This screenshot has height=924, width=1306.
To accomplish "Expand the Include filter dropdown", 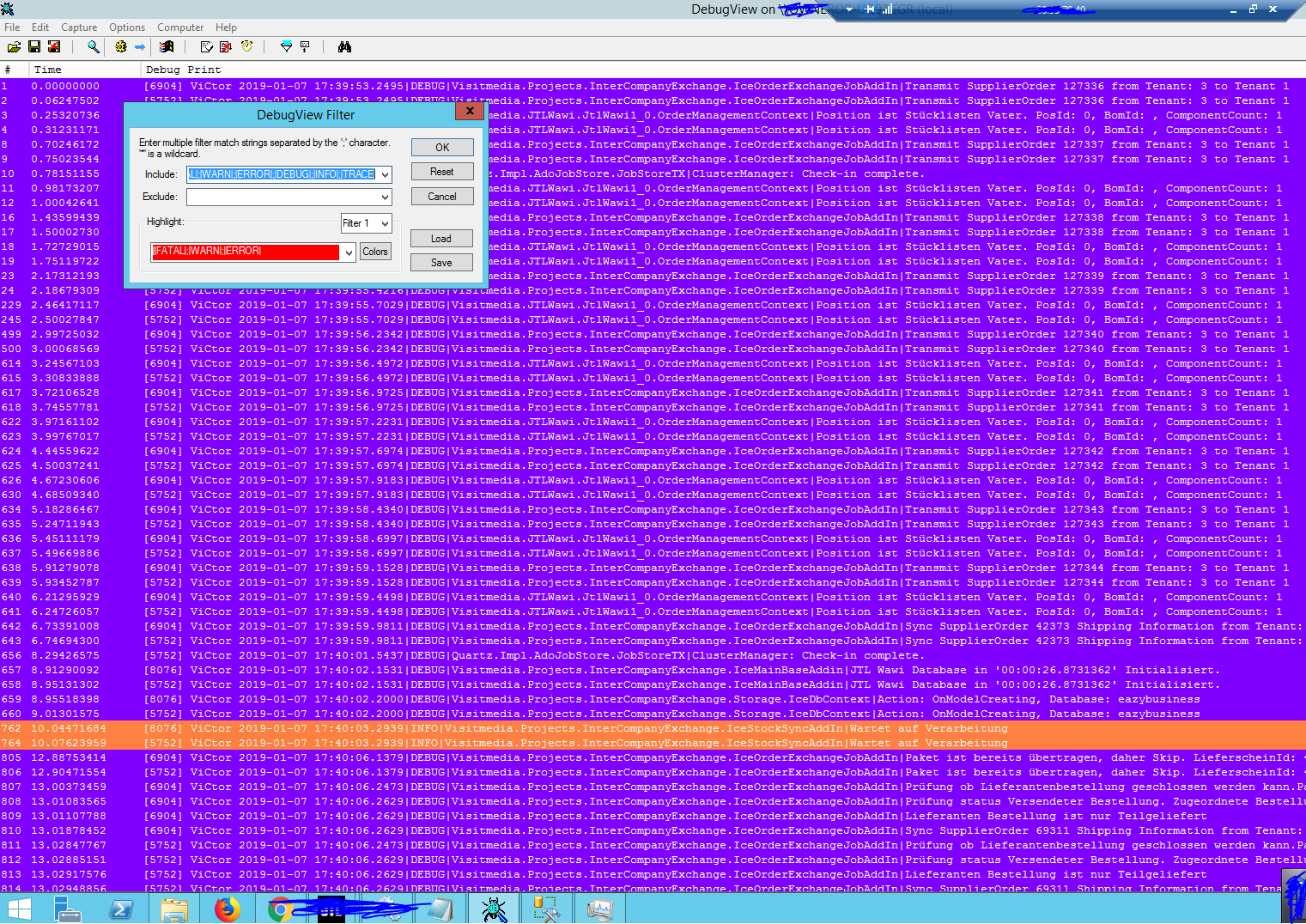I will point(385,174).
